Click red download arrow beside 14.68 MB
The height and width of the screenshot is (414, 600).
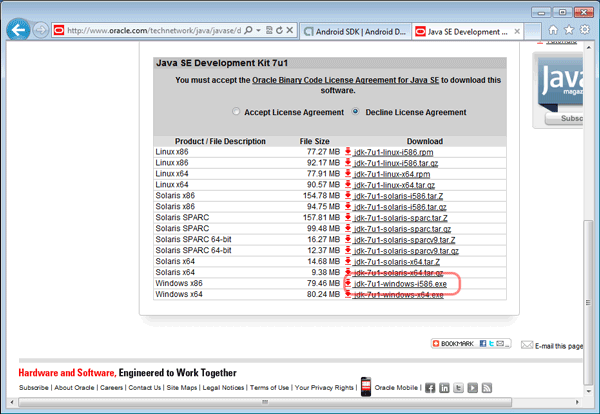click(x=348, y=261)
